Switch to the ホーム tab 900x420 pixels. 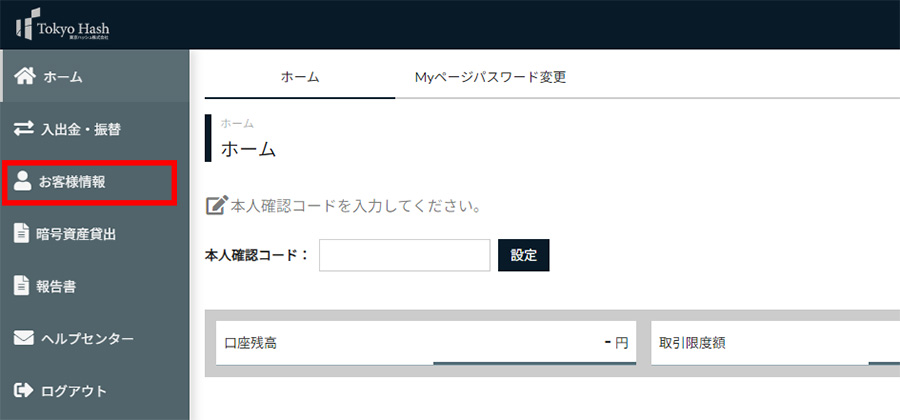coord(300,77)
